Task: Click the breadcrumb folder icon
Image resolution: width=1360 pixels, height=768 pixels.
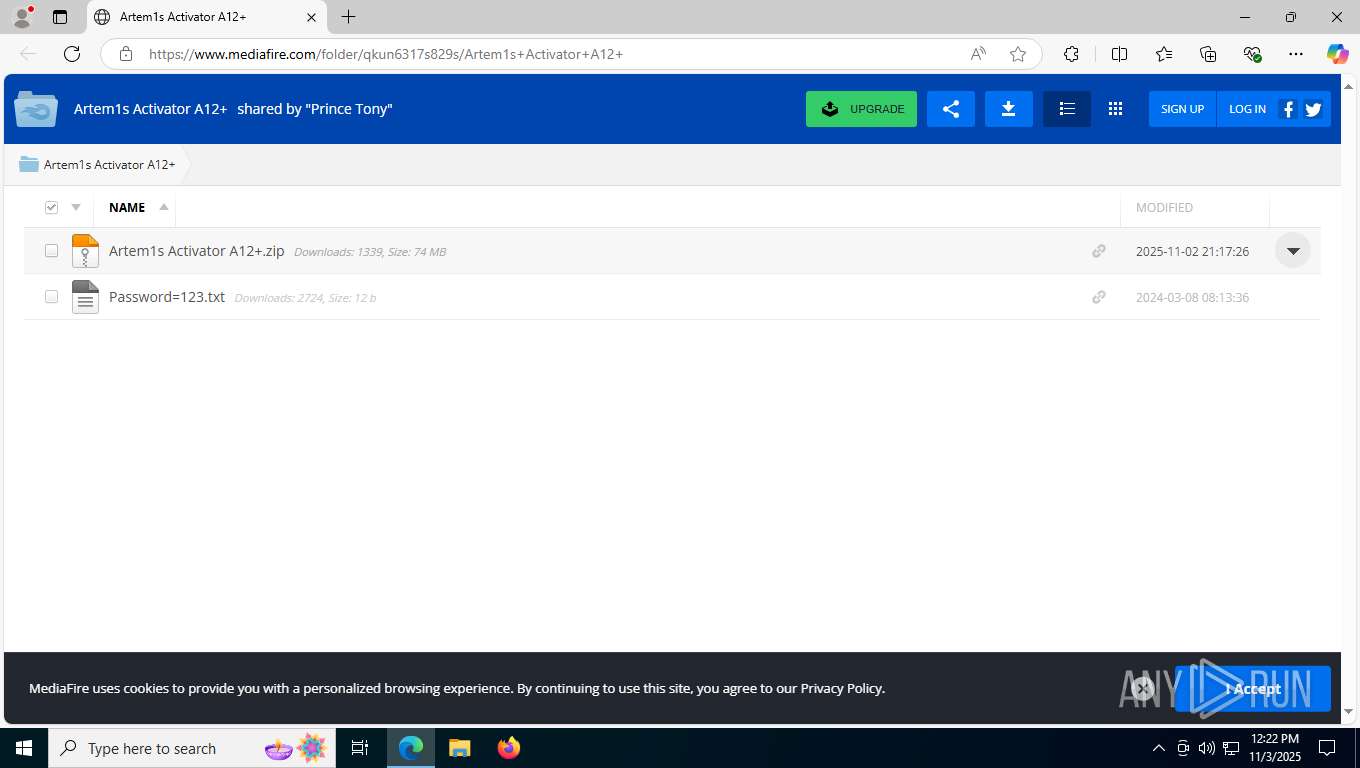Action: [x=29, y=164]
